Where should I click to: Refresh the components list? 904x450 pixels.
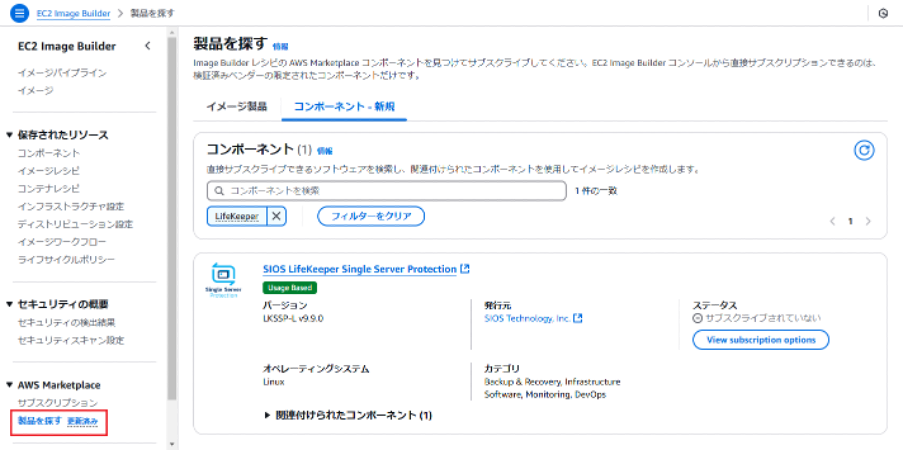pos(864,150)
